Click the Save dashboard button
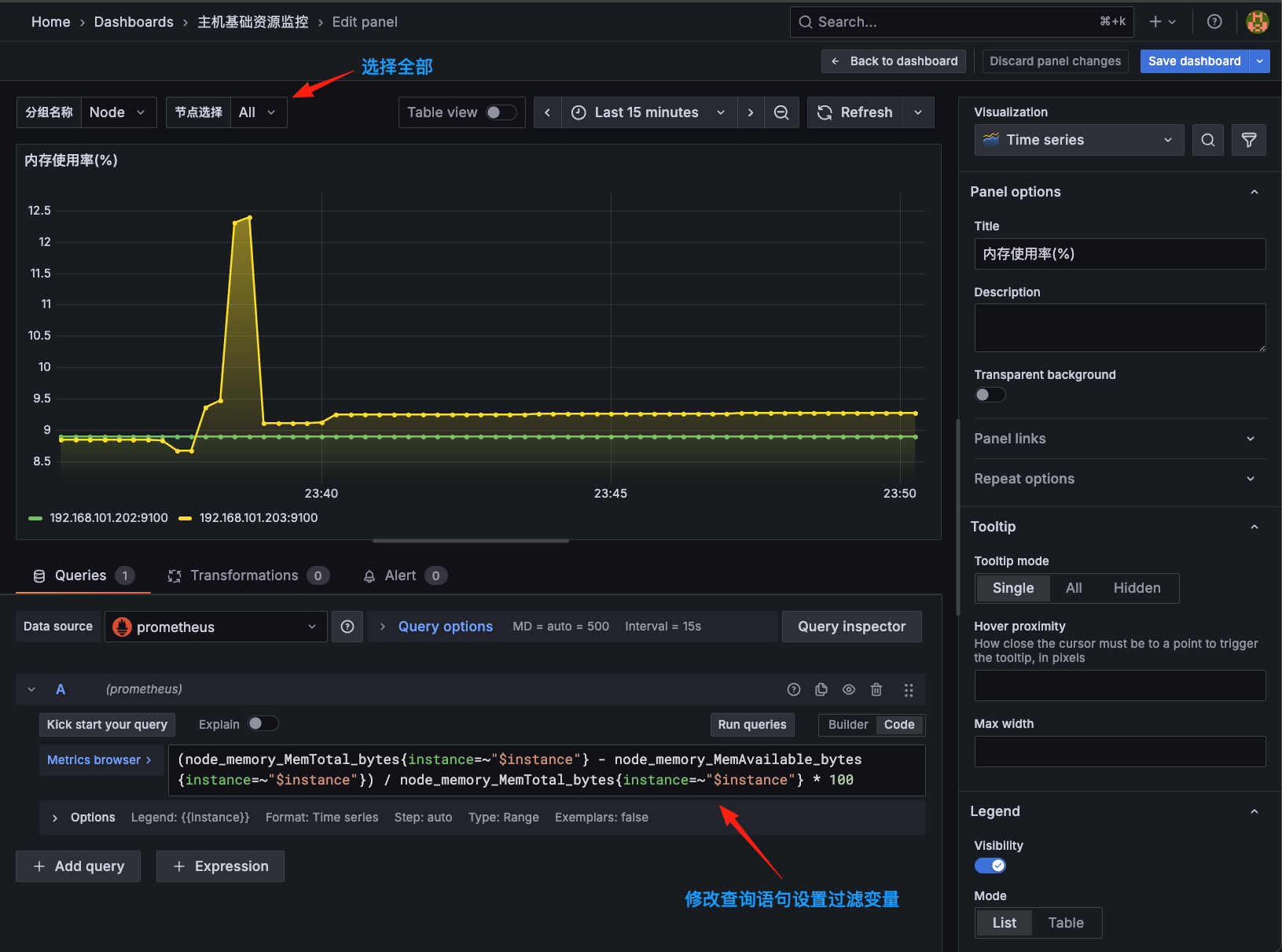The image size is (1282, 952). point(1194,61)
